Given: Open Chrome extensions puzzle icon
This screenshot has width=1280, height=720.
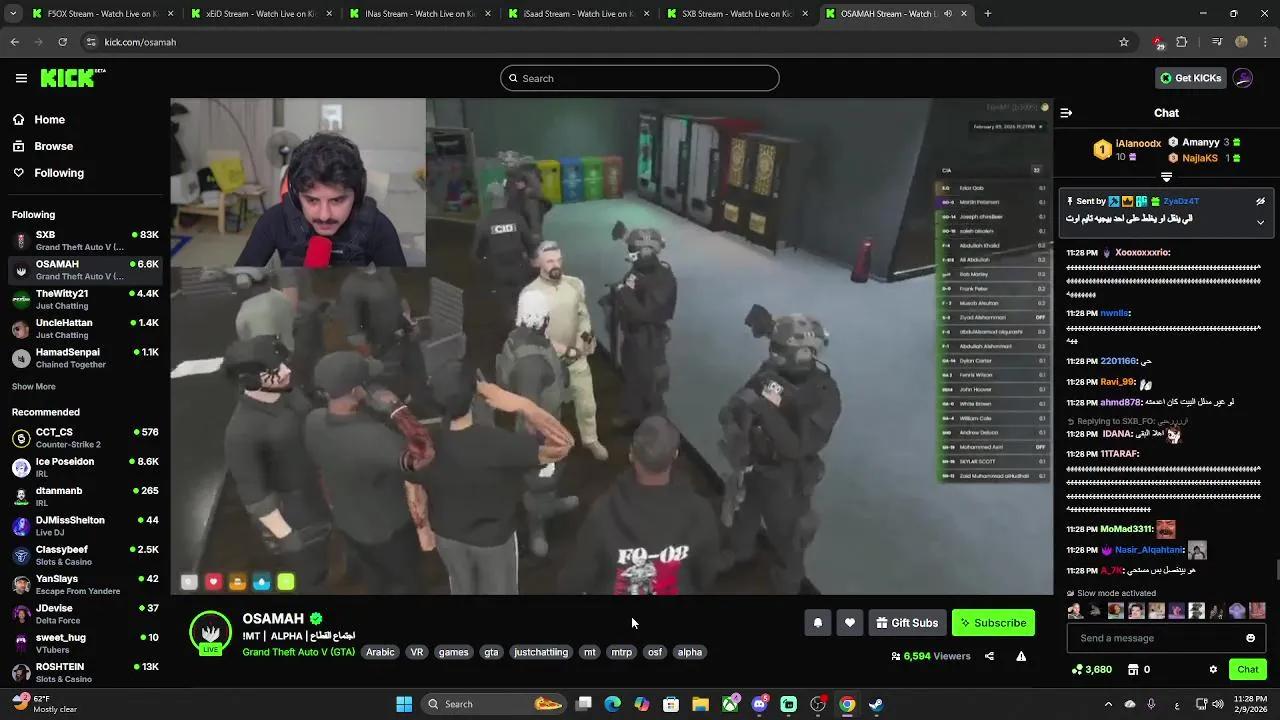Looking at the screenshot, I should click(1181, 42).
